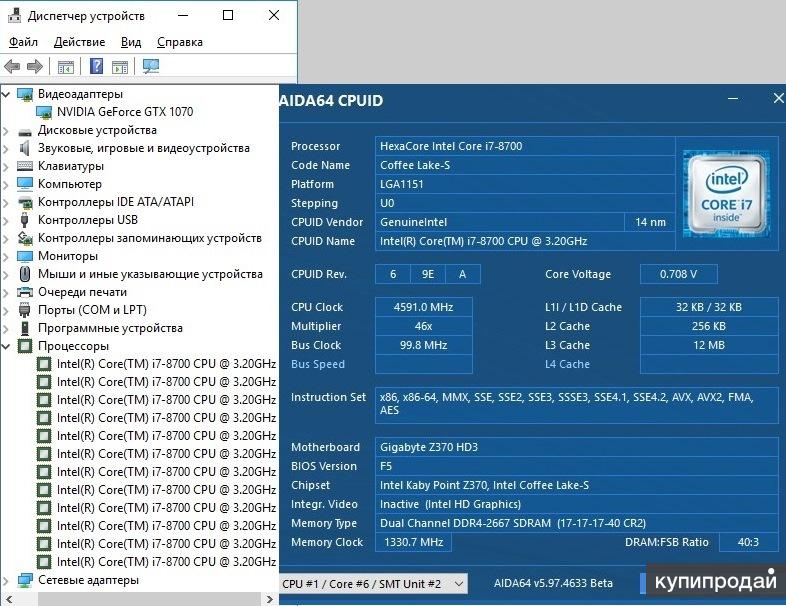The image size is (786, 606).
Task: Click the Device Manager title bar app icon
Action: coord(15,16)
